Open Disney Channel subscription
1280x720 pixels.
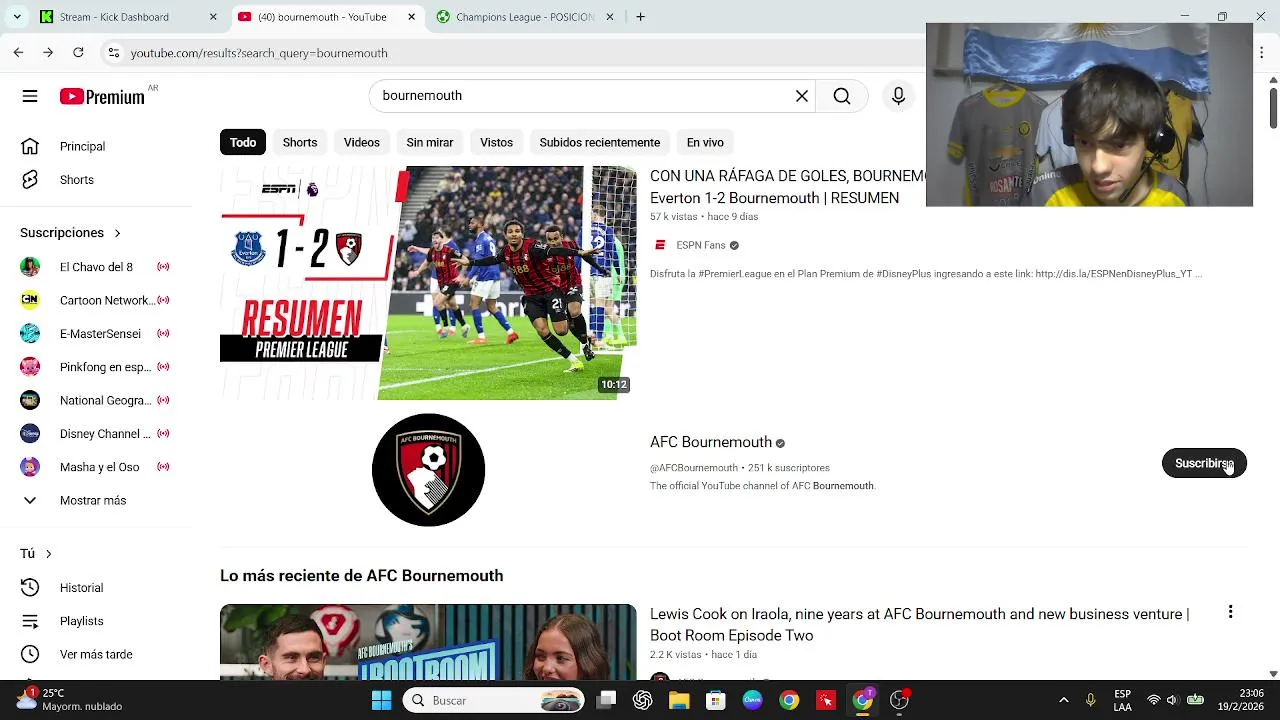(x=95, y=434)
